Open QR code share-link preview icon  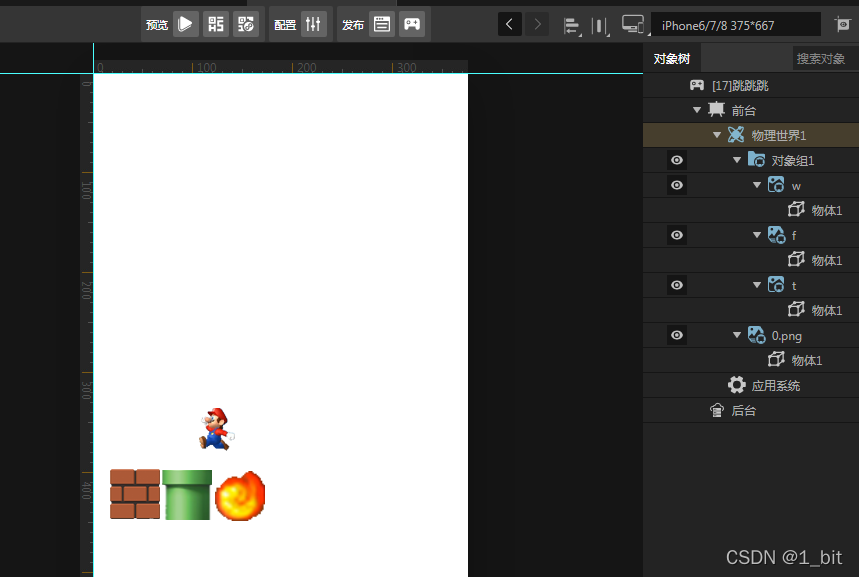[x=245, y=24]
